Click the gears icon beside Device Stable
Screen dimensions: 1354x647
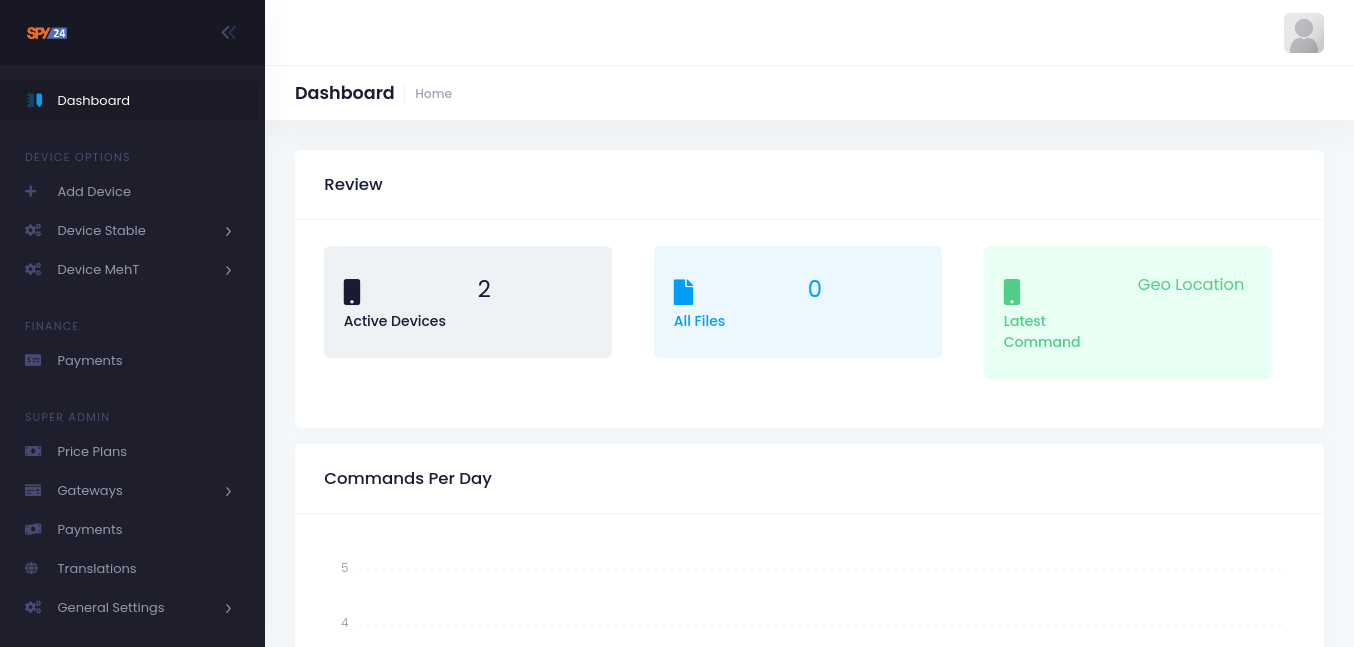point(33,230)
